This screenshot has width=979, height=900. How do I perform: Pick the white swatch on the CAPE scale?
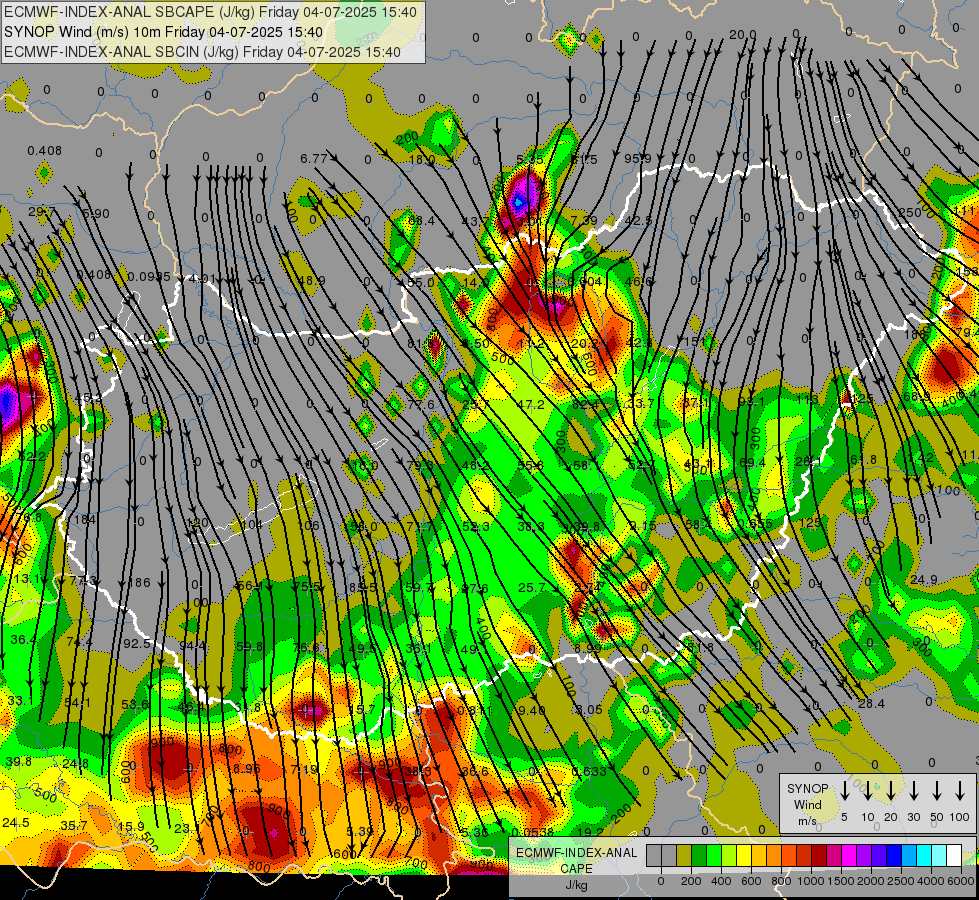click(954, 855)
